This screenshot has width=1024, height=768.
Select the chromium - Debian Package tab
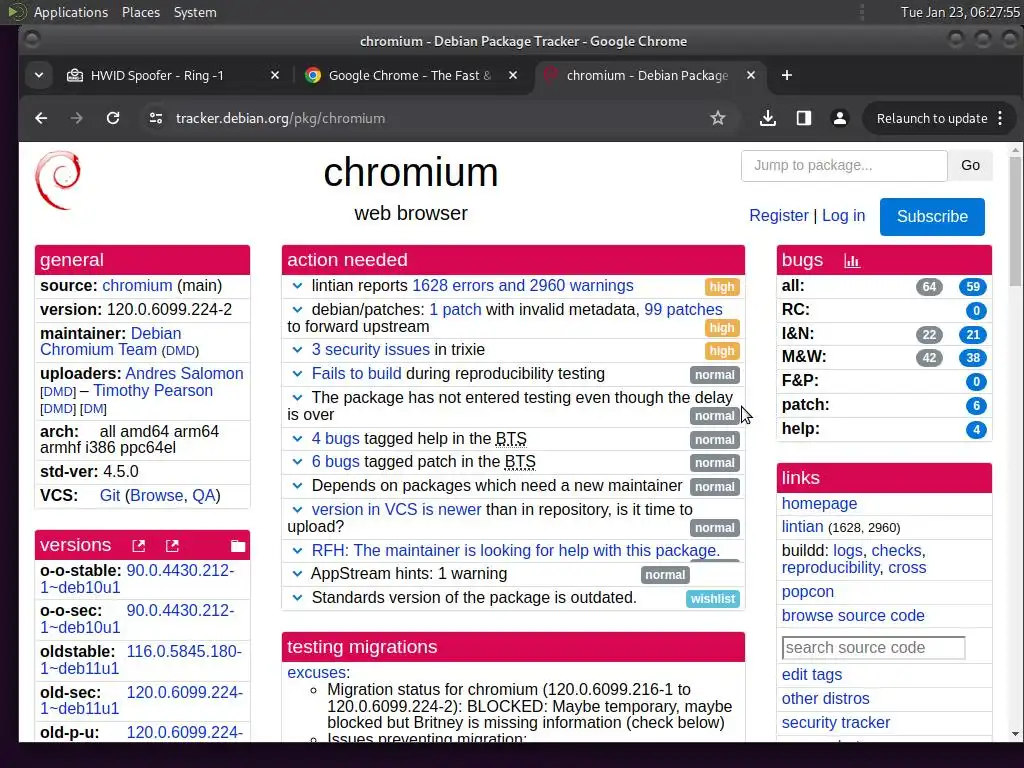tap(647, 76)
